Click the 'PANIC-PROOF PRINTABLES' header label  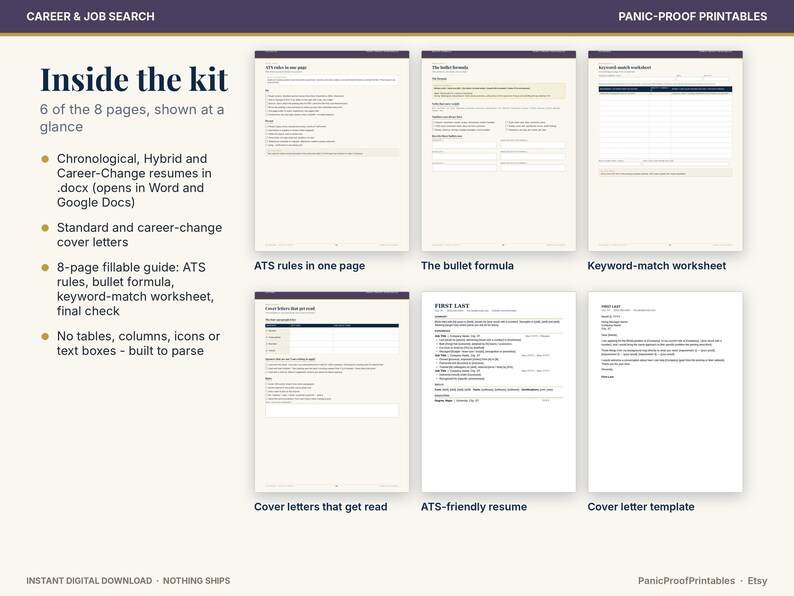point(693,17)
